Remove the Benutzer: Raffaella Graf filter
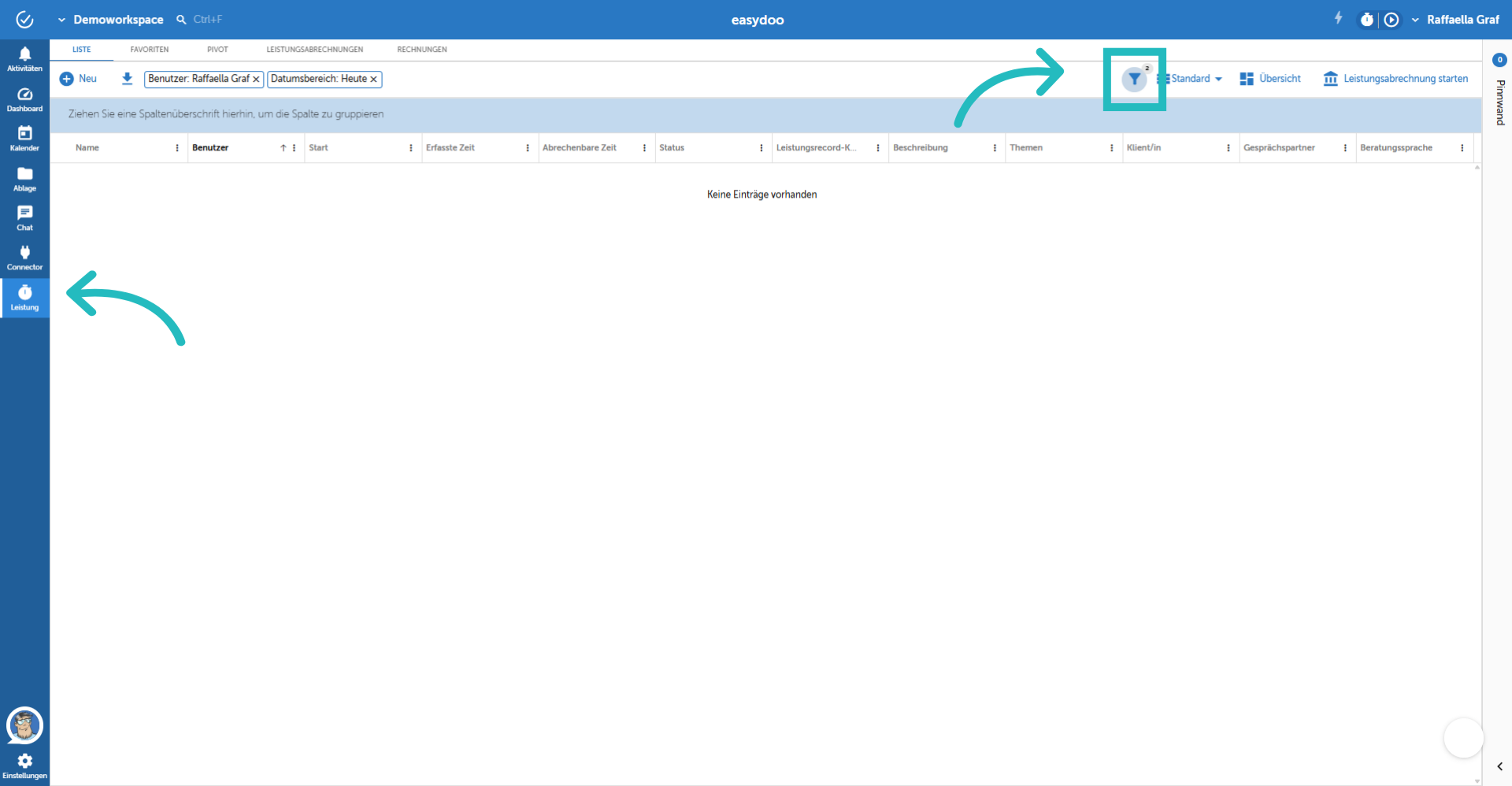1512x786 pixels. click(256, 80)
